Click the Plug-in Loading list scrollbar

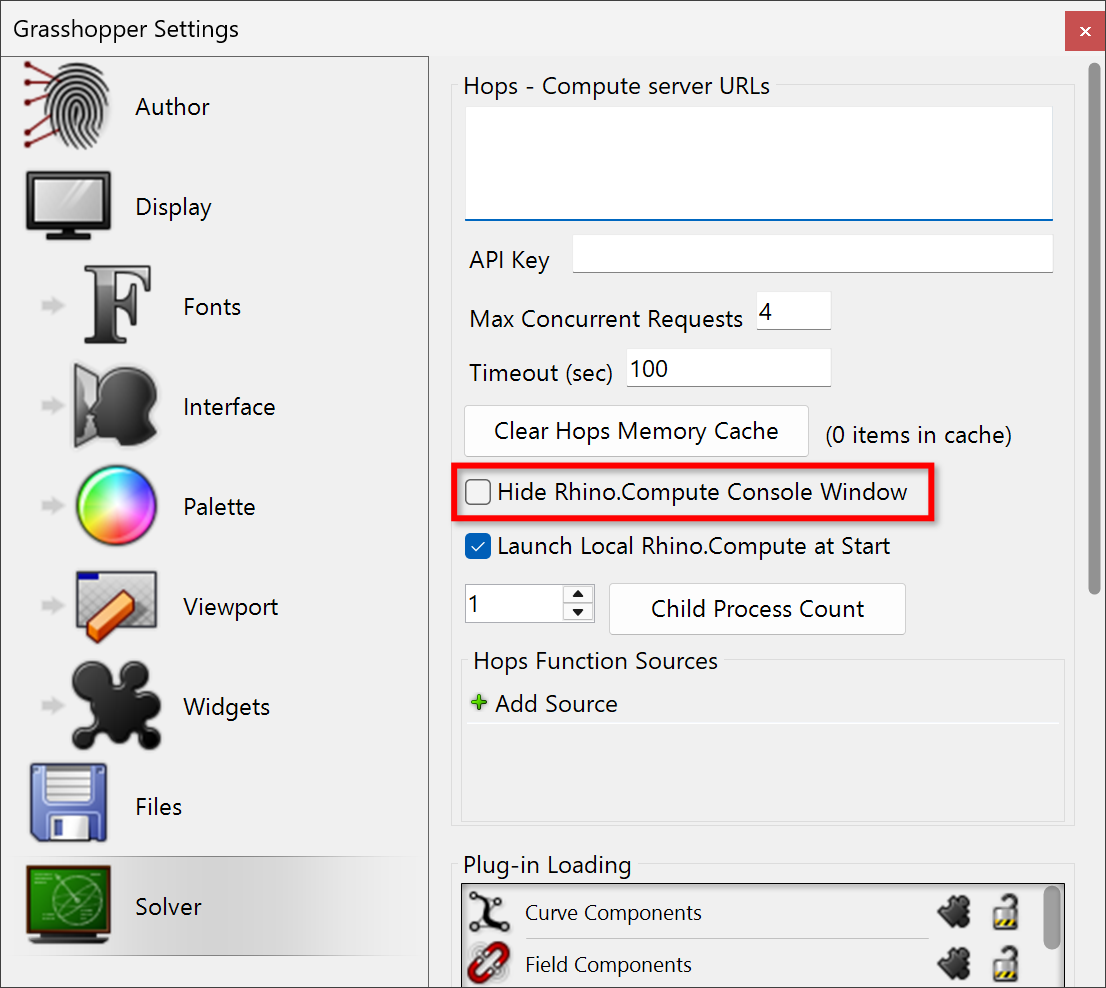[x=1051, y=917]
